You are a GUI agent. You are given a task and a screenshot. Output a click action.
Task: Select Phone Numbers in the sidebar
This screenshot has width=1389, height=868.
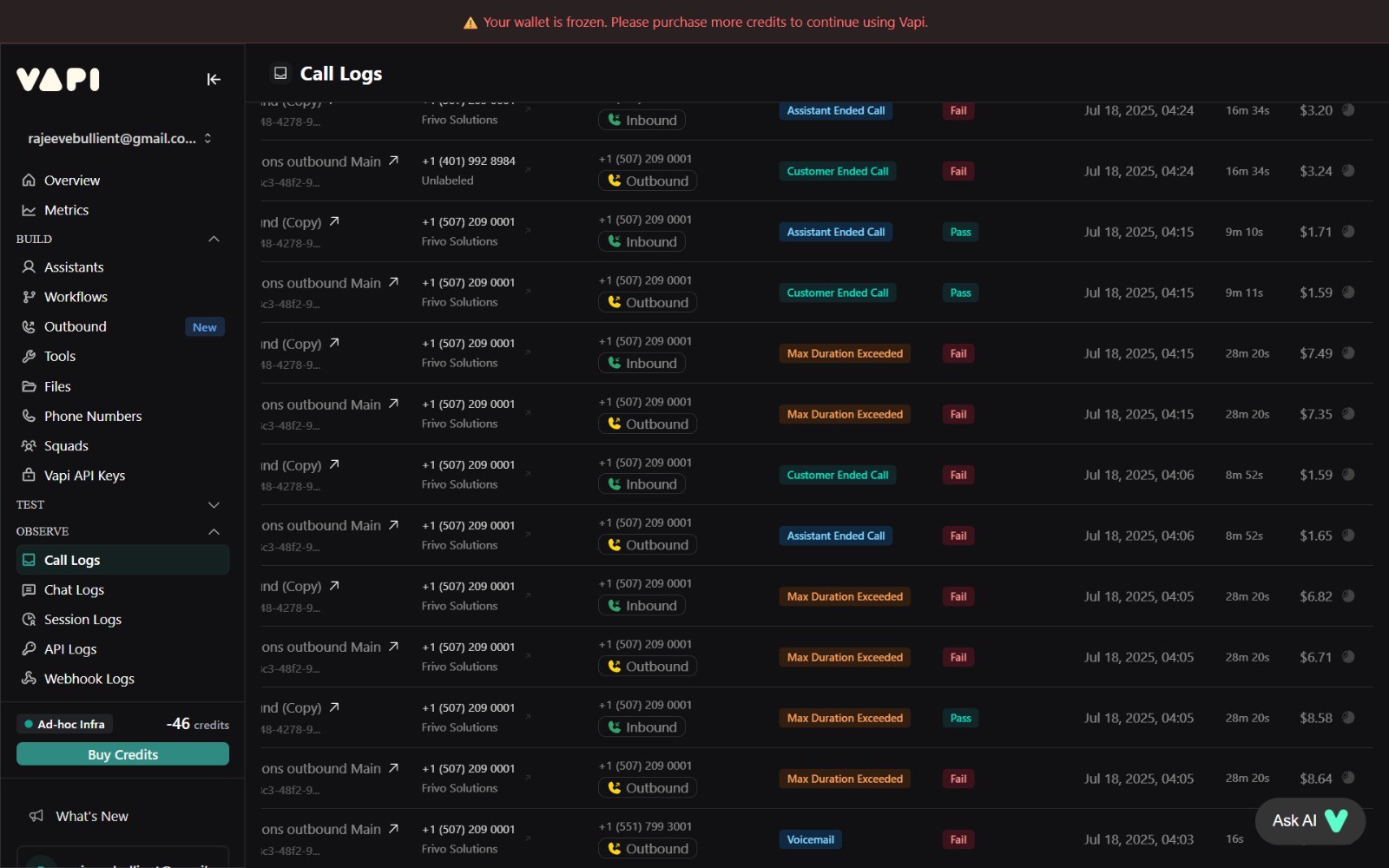(x=92, y=416)
